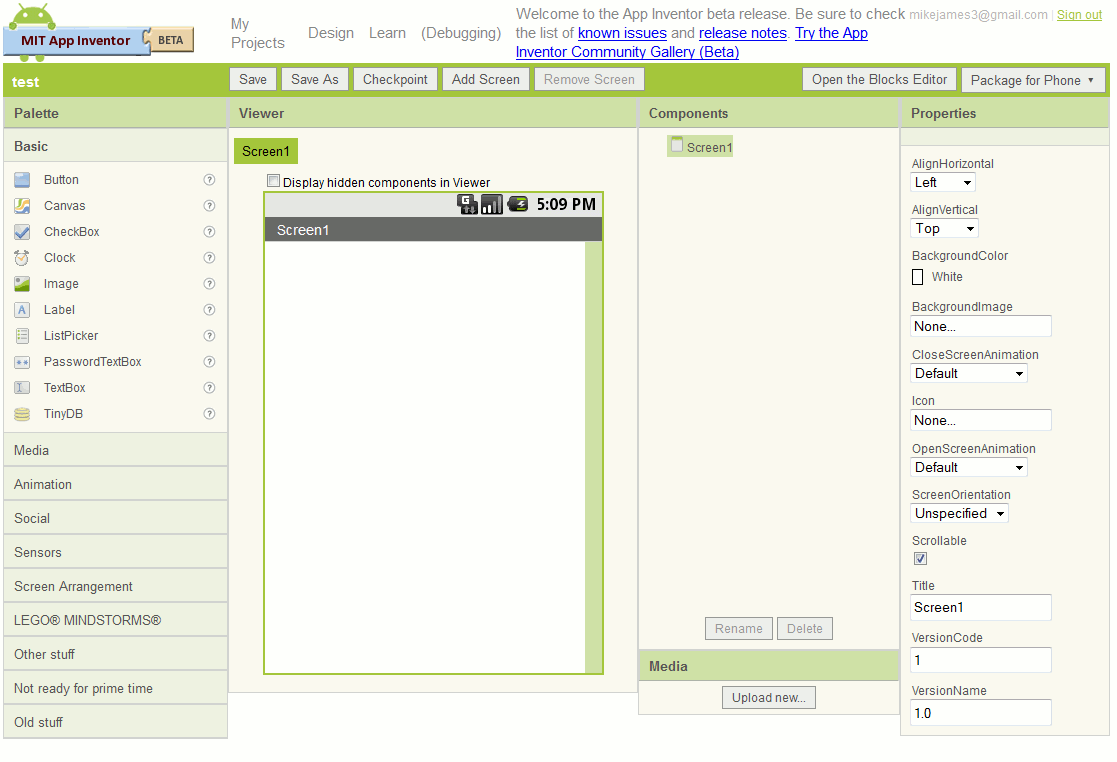View help for the Label component
The width and height of the screenshot is (1117, 762).
209,310
